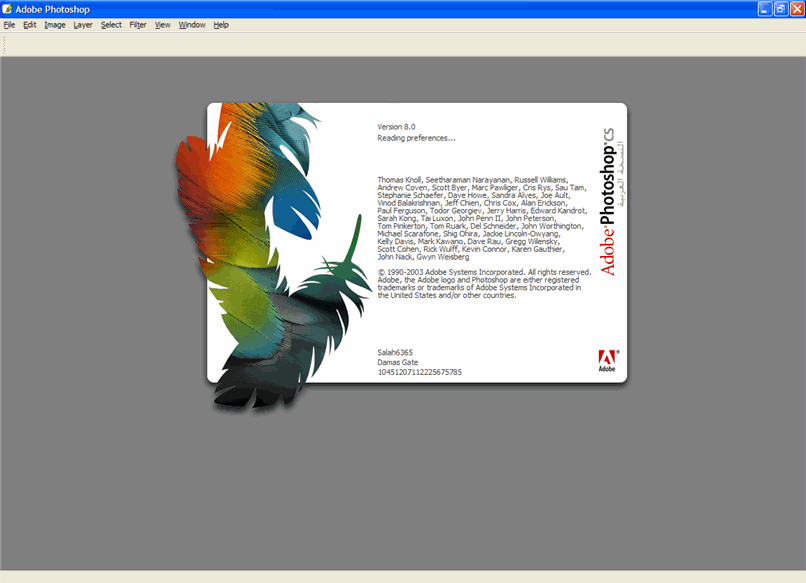Image resolution: width=806 pixels, height=583 pixels.
Task: Open the Help menu
Action: click(x=221, y=25)
